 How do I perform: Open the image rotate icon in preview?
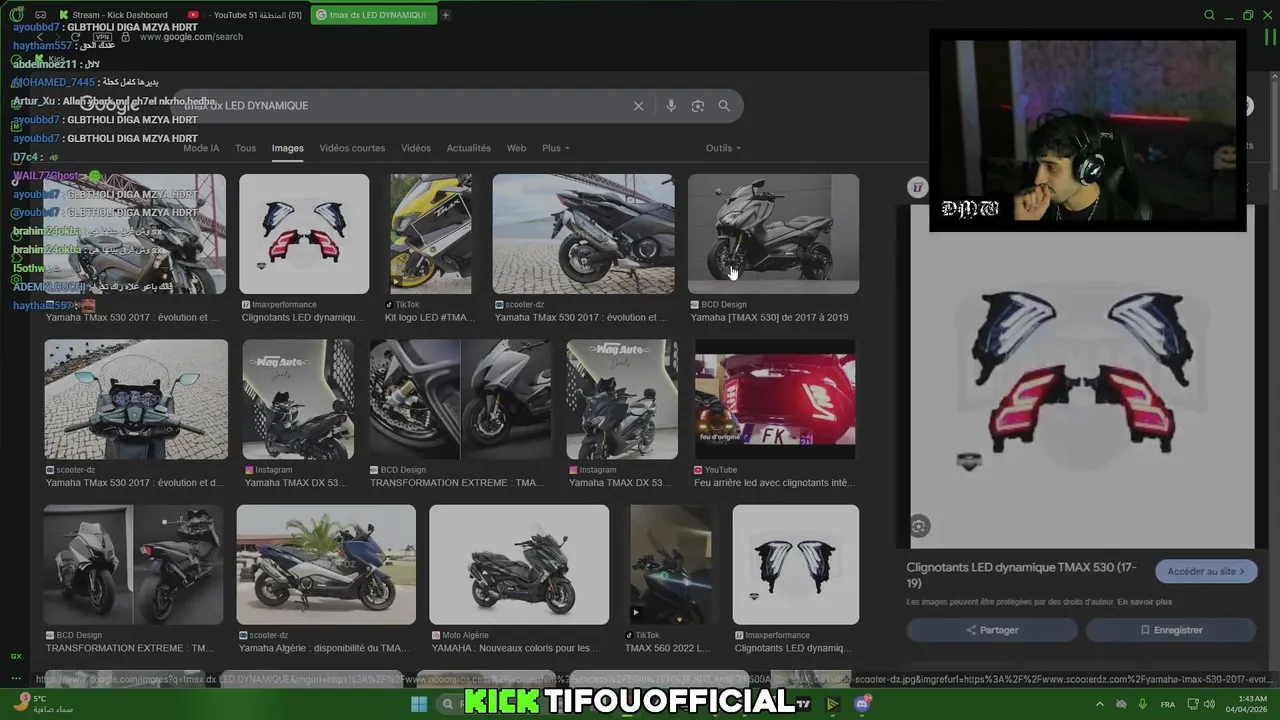coord(919,526)
